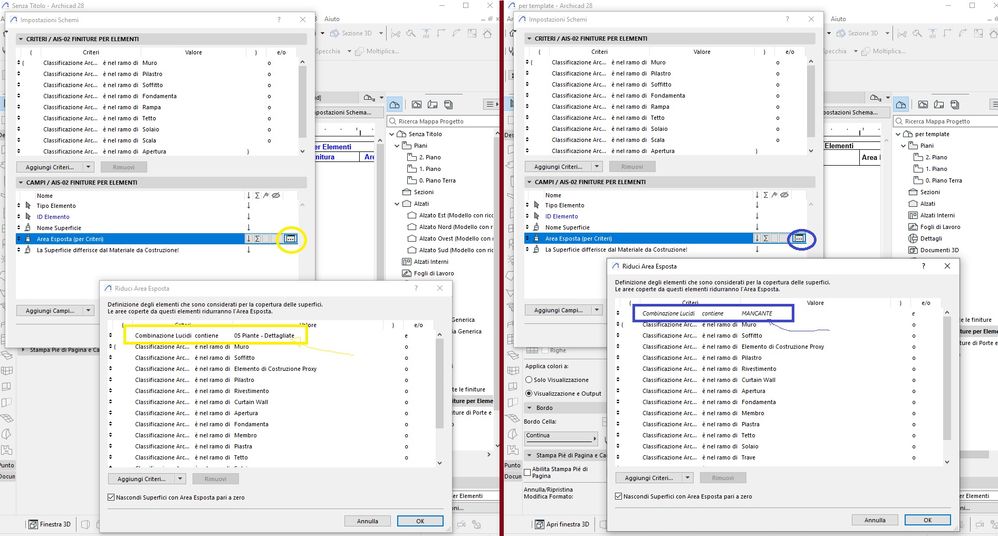Click navigator list menu icon in left window

[x=490, y=104]
